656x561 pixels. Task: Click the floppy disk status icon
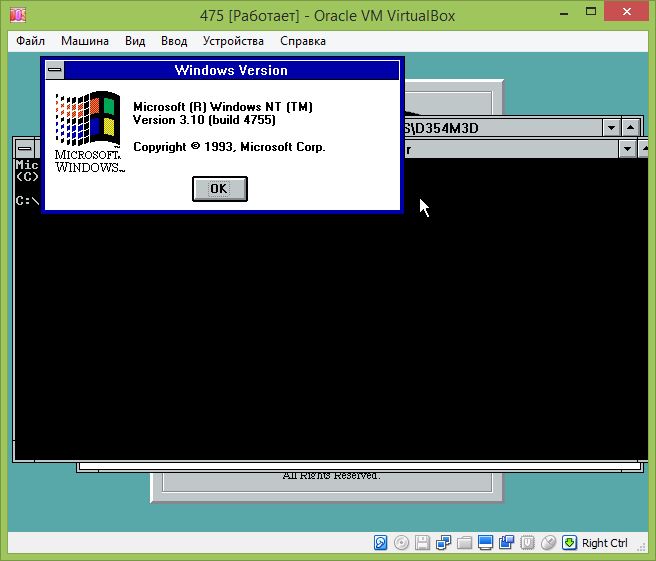[x=422, y=543]
